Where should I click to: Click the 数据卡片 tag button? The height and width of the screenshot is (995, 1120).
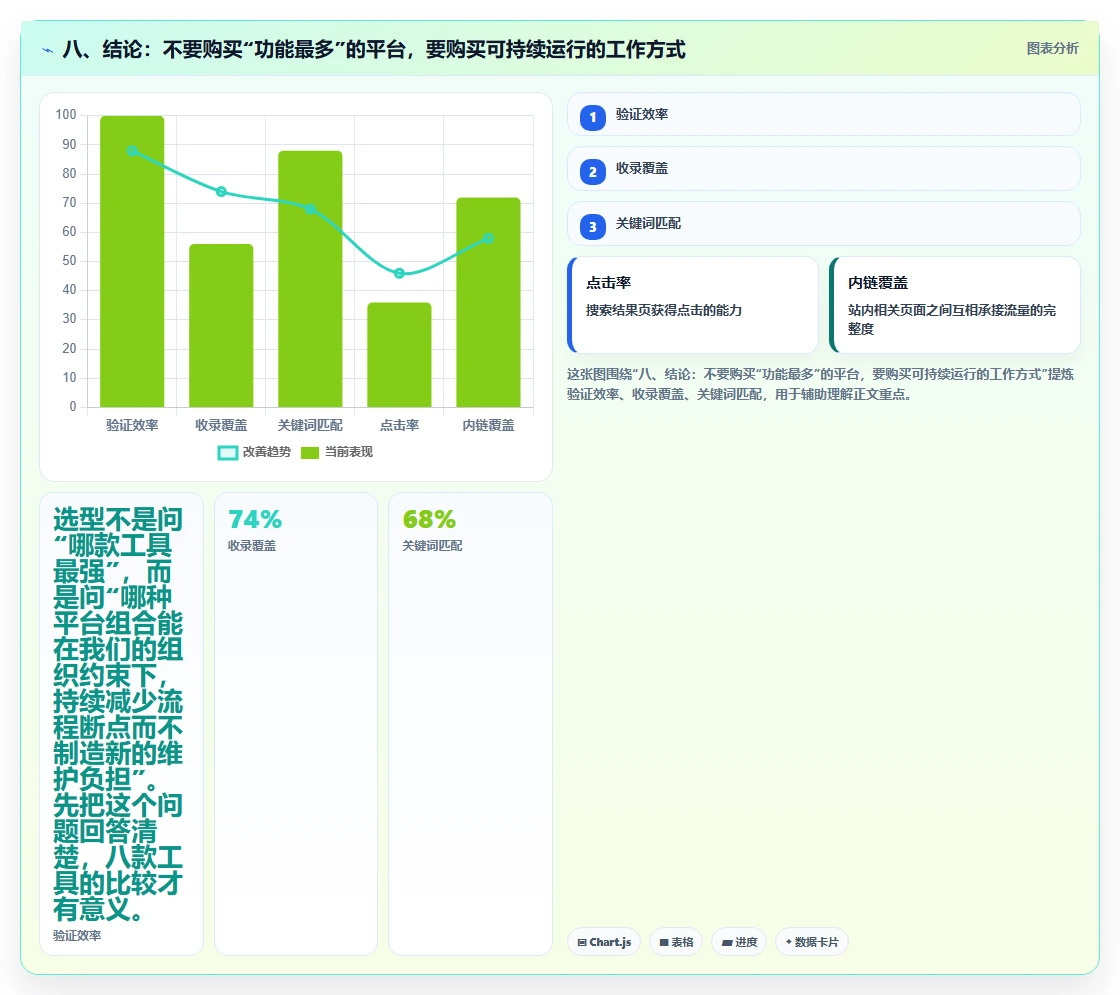(x=812, y=942)
